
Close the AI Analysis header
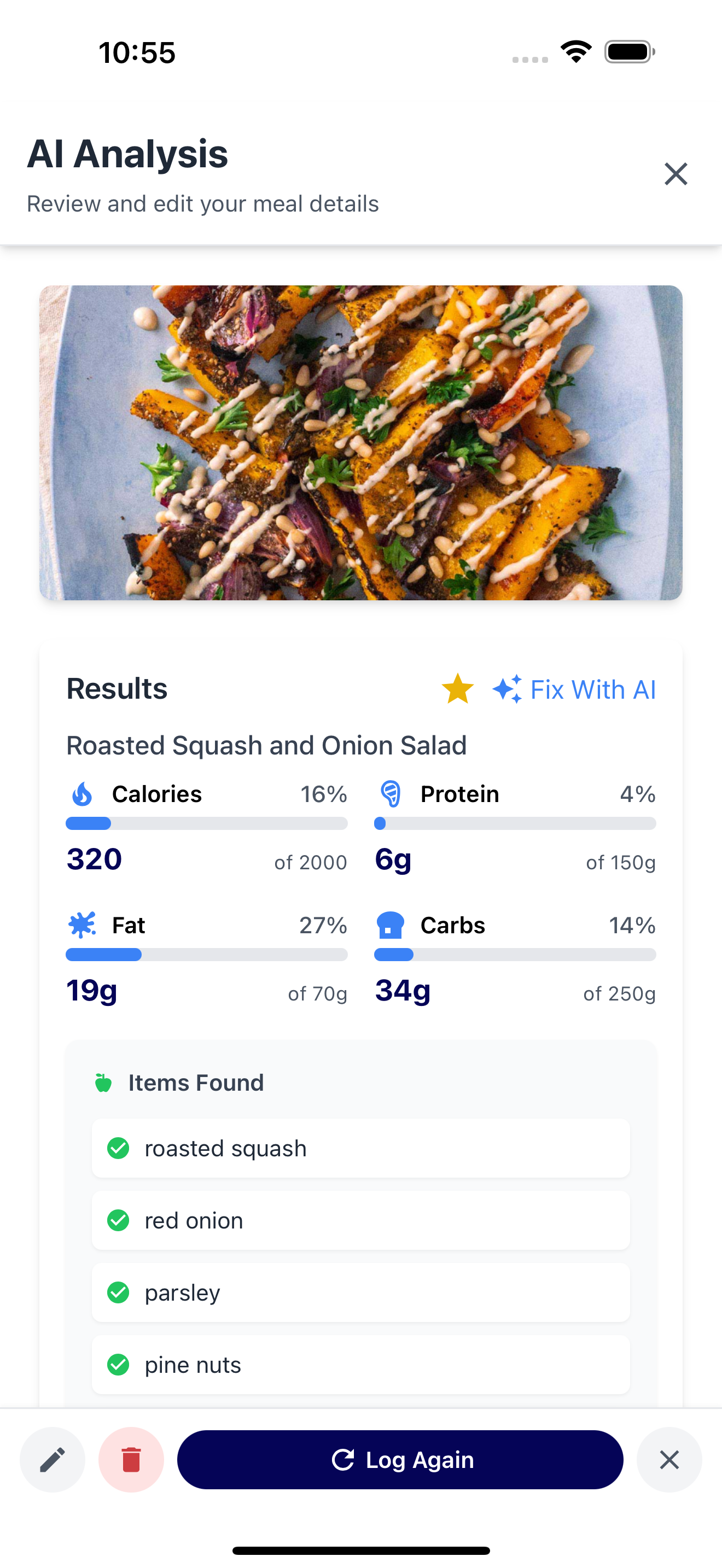pos(676,174)
